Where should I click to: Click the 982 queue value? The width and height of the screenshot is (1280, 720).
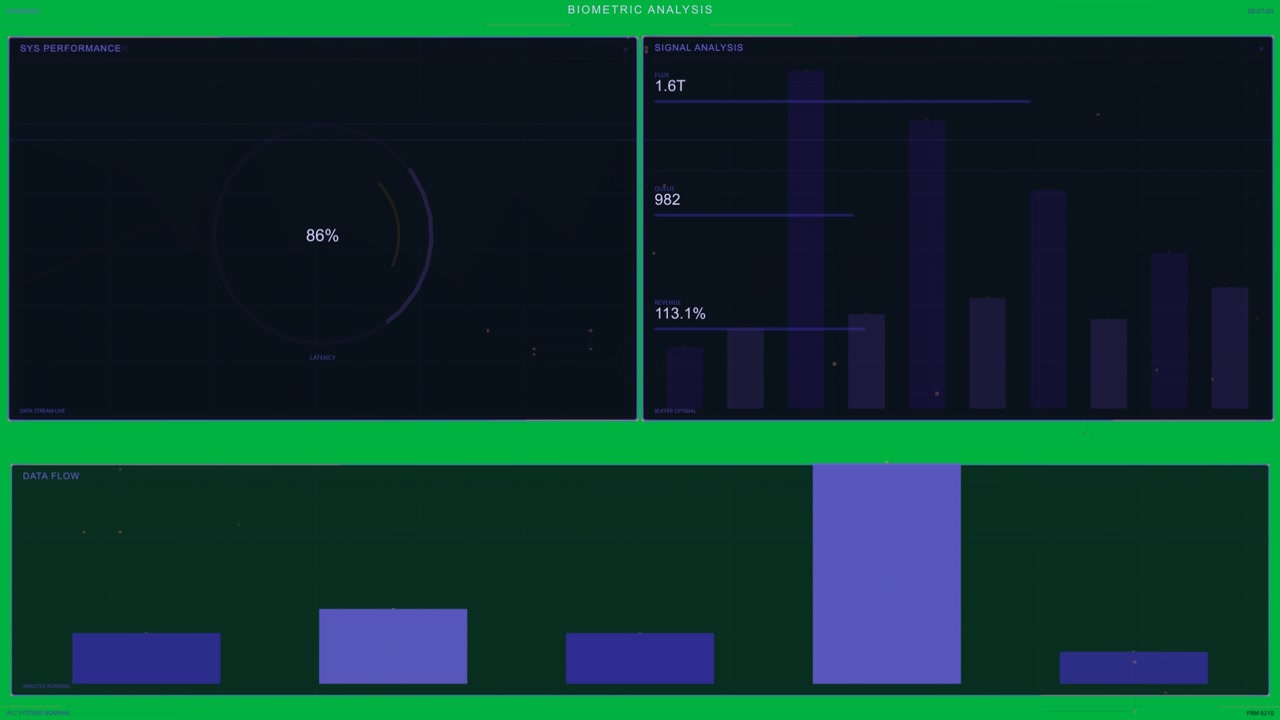pos(667,200)
